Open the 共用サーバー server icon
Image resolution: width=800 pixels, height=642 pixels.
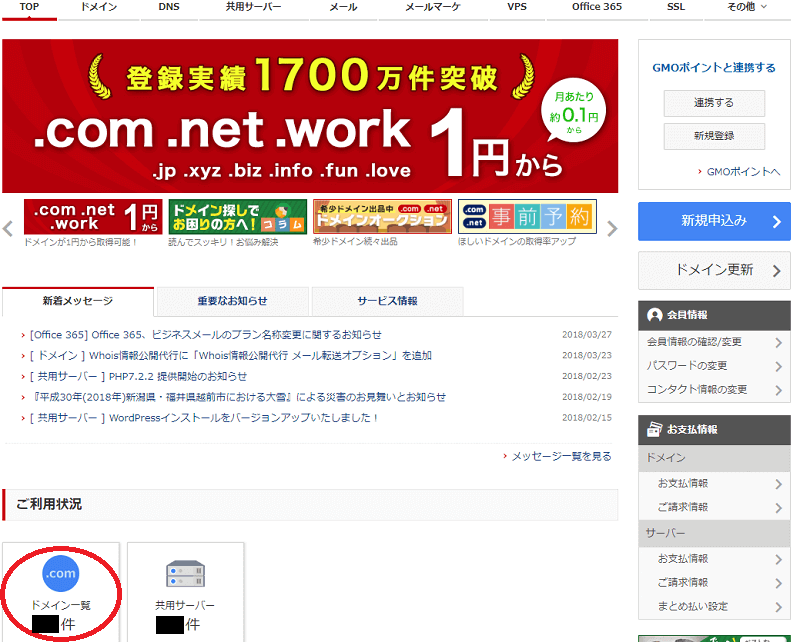coord(185,574)
